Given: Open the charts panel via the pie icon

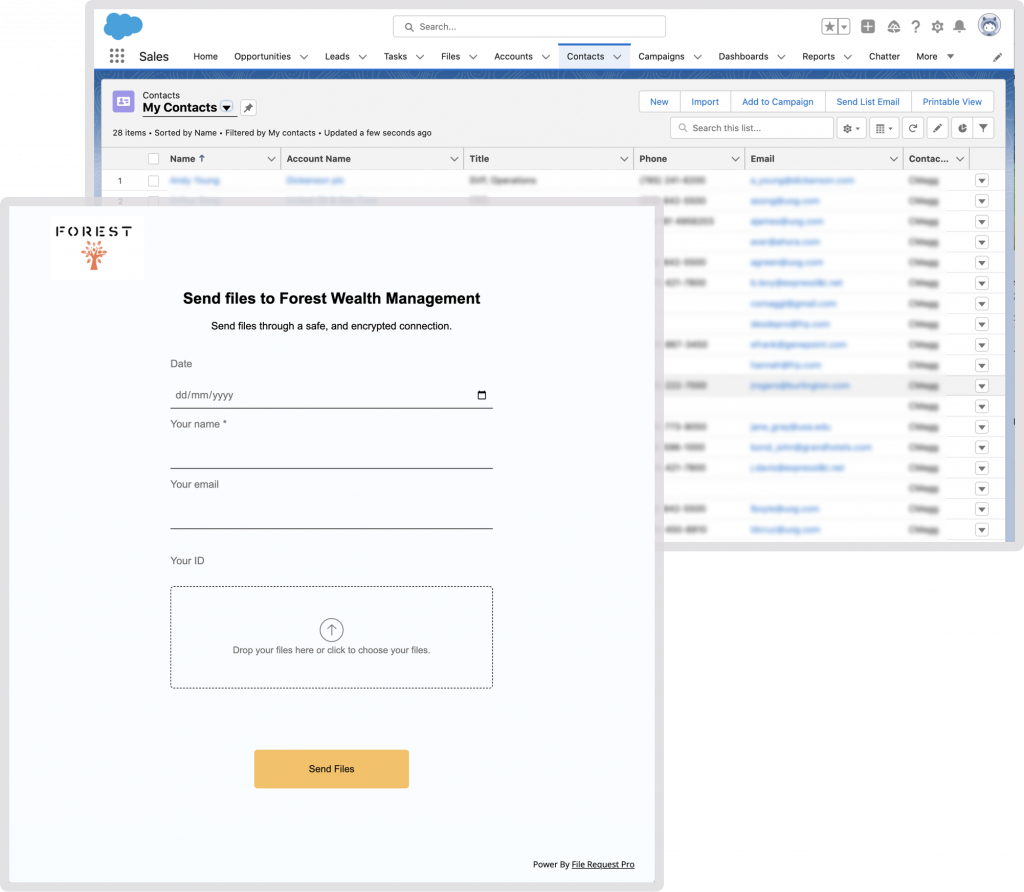Looking at the screenshot, I should click(x=962, y=127).
